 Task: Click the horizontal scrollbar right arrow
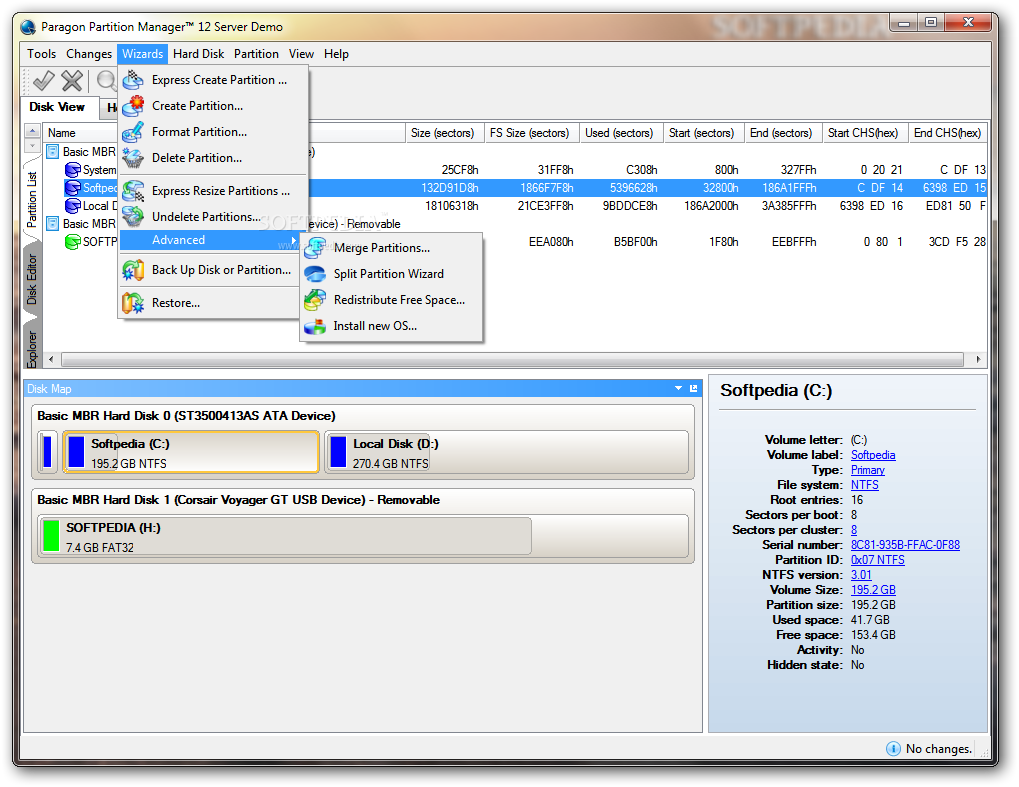(x=978, y=359)
